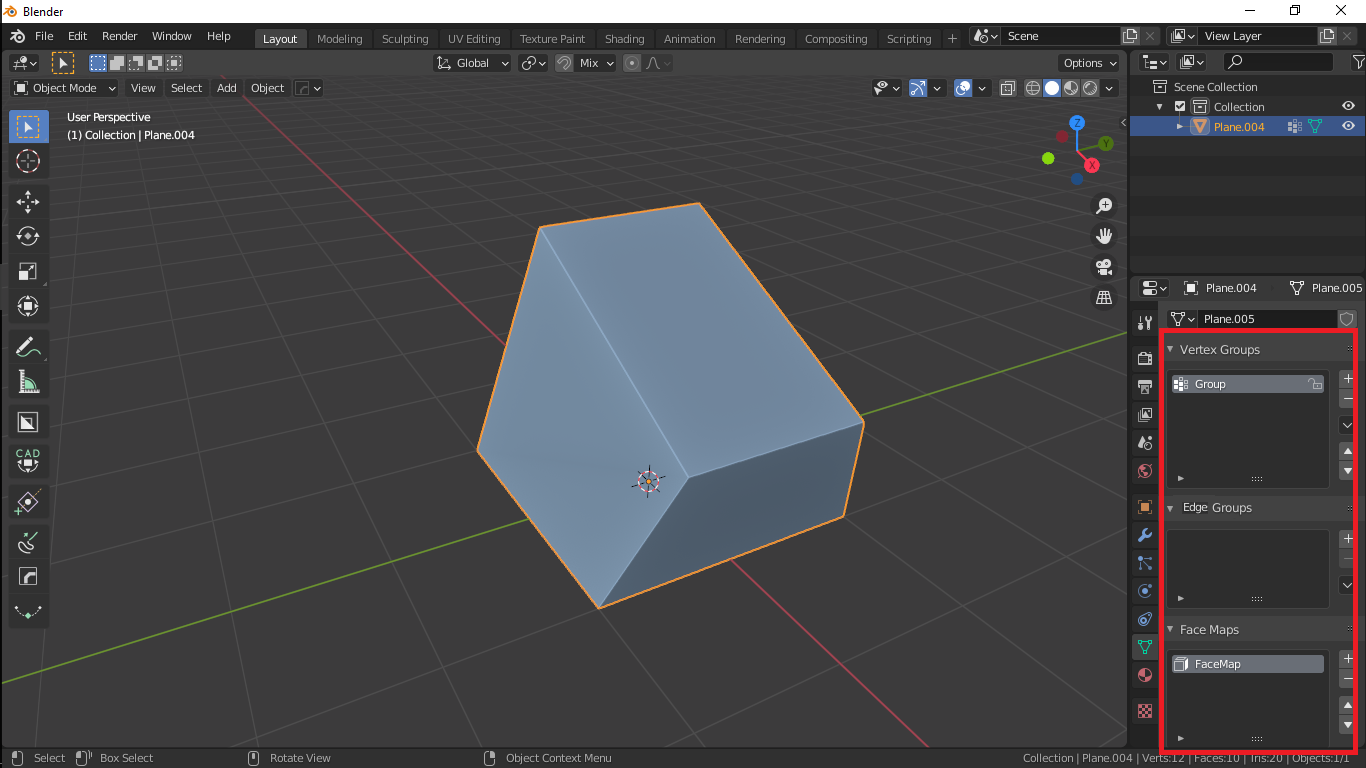This screenshot has height=768, width=1366.
Task: Select the FaceMap list entry
Action: tap(1248, 664)
